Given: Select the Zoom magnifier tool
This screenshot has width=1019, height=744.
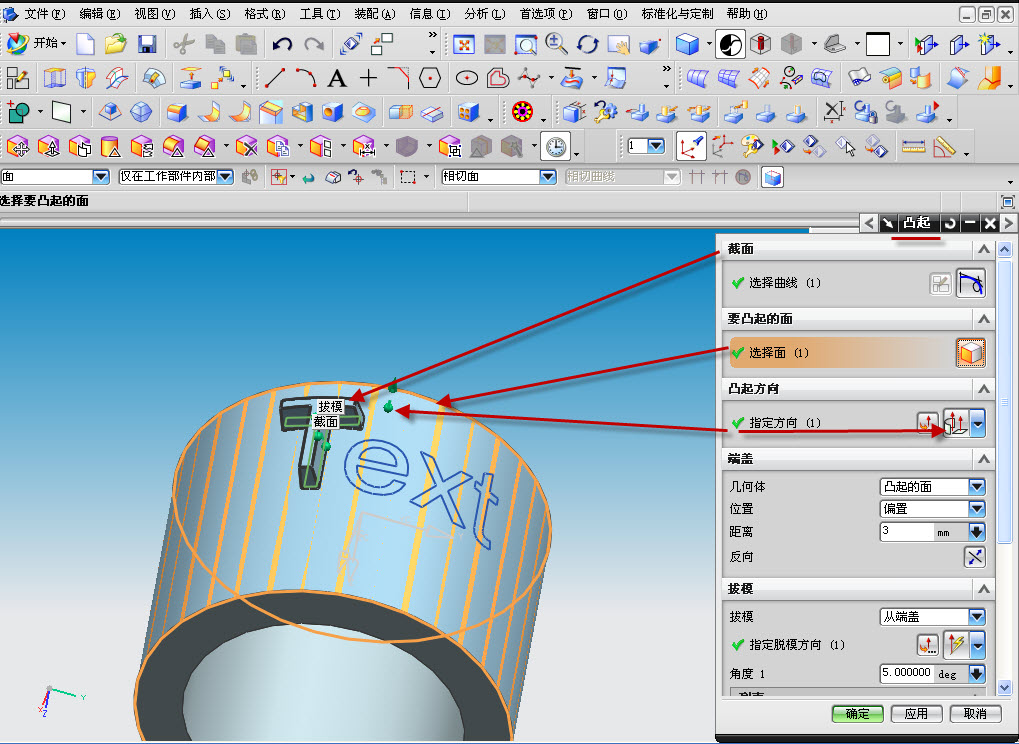Looking at the screenshot, I should point(556,44).
